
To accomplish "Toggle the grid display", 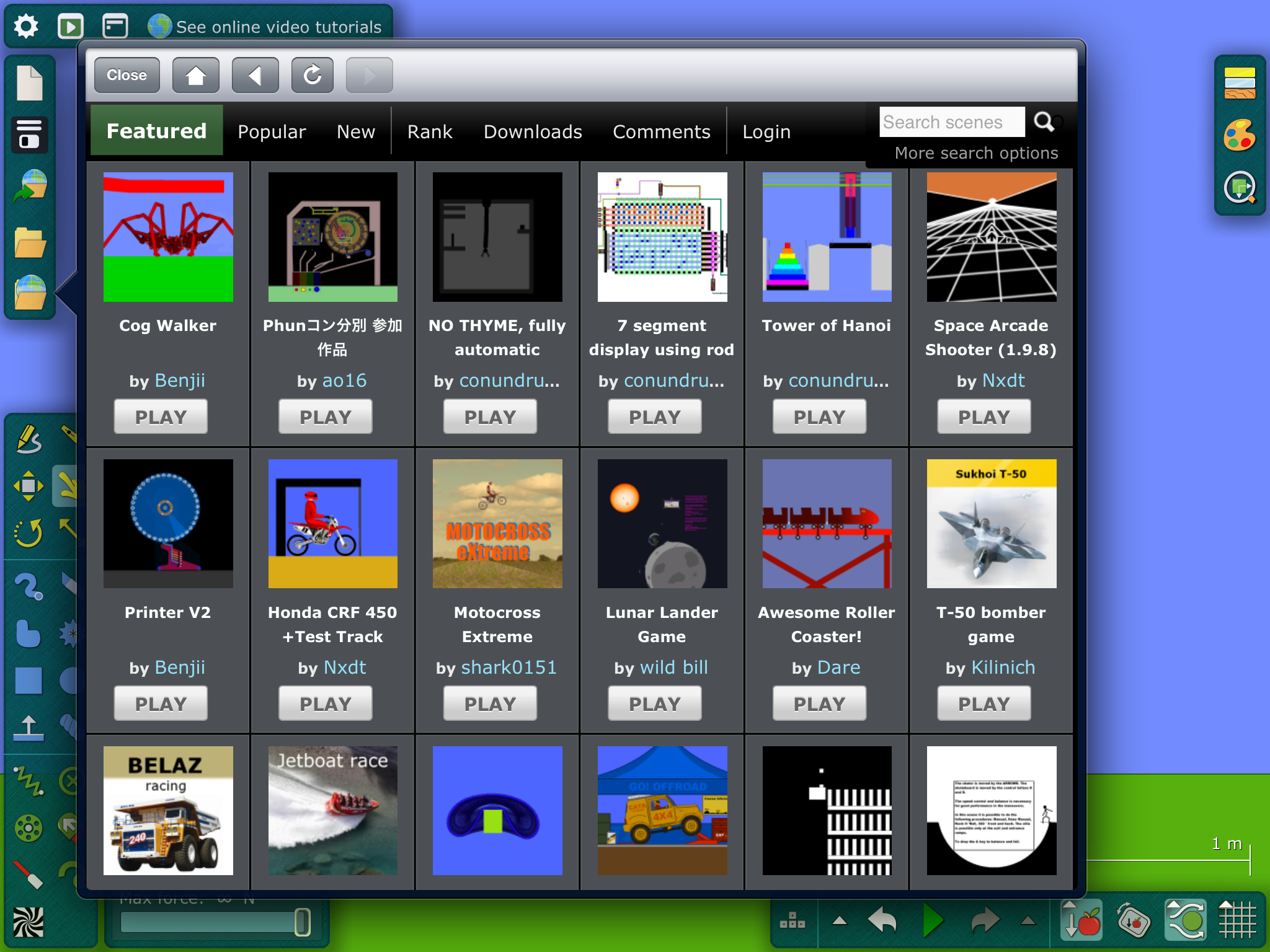I will pos(1238,920).
